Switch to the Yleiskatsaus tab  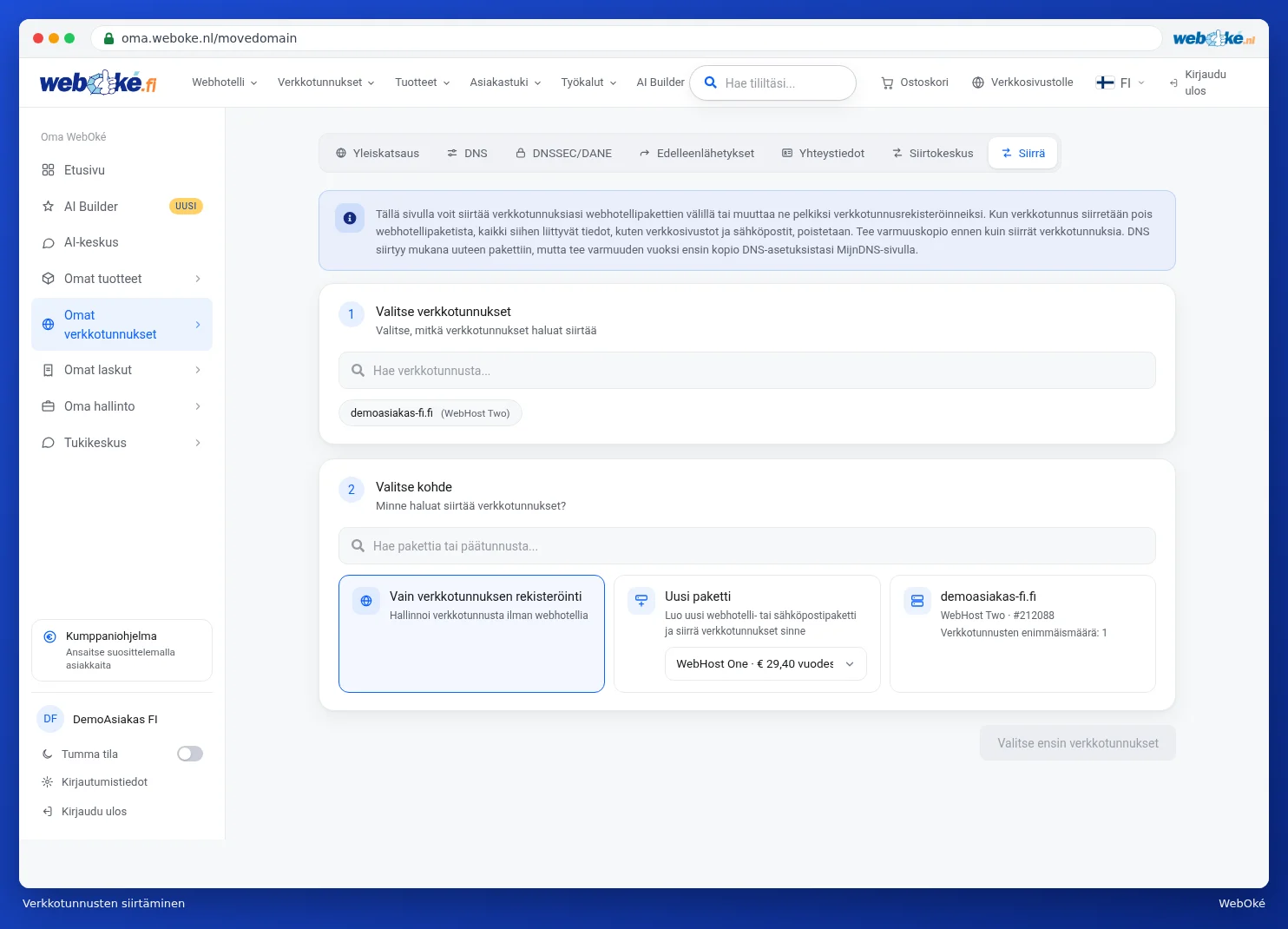pyautogui.click(x=378, y=153)
